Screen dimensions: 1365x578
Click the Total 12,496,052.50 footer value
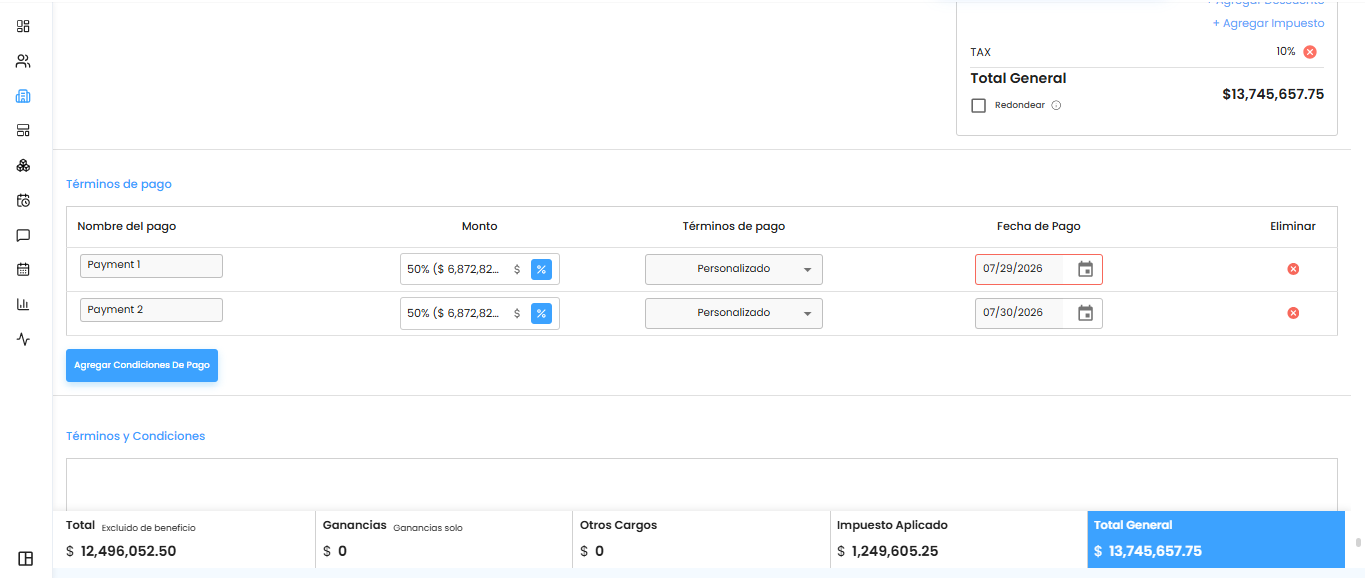[x=128, y=551]
